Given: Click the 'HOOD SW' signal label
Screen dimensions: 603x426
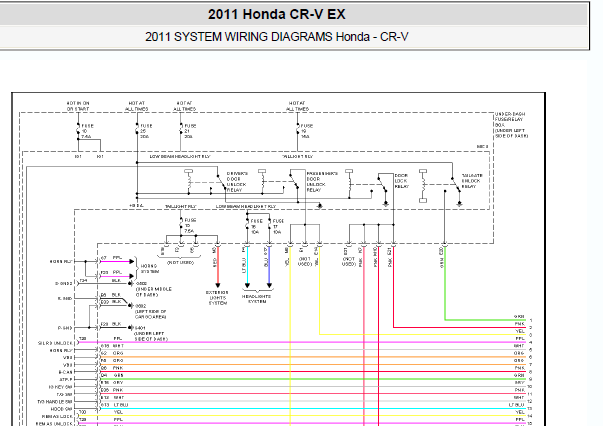Looking at the screenshot, I should 63,409.
